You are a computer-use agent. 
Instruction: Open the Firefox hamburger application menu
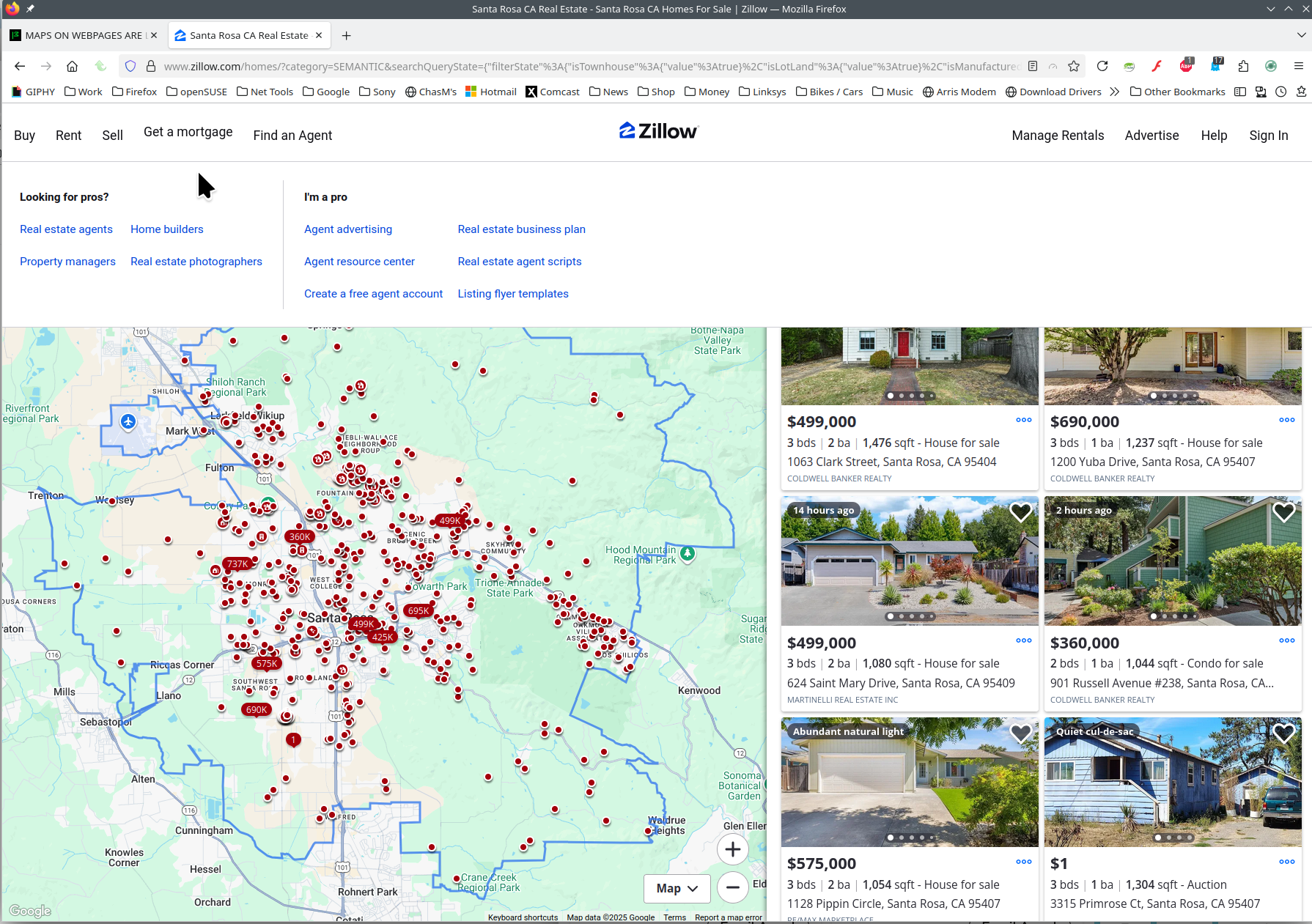[x=1298, y=66]
